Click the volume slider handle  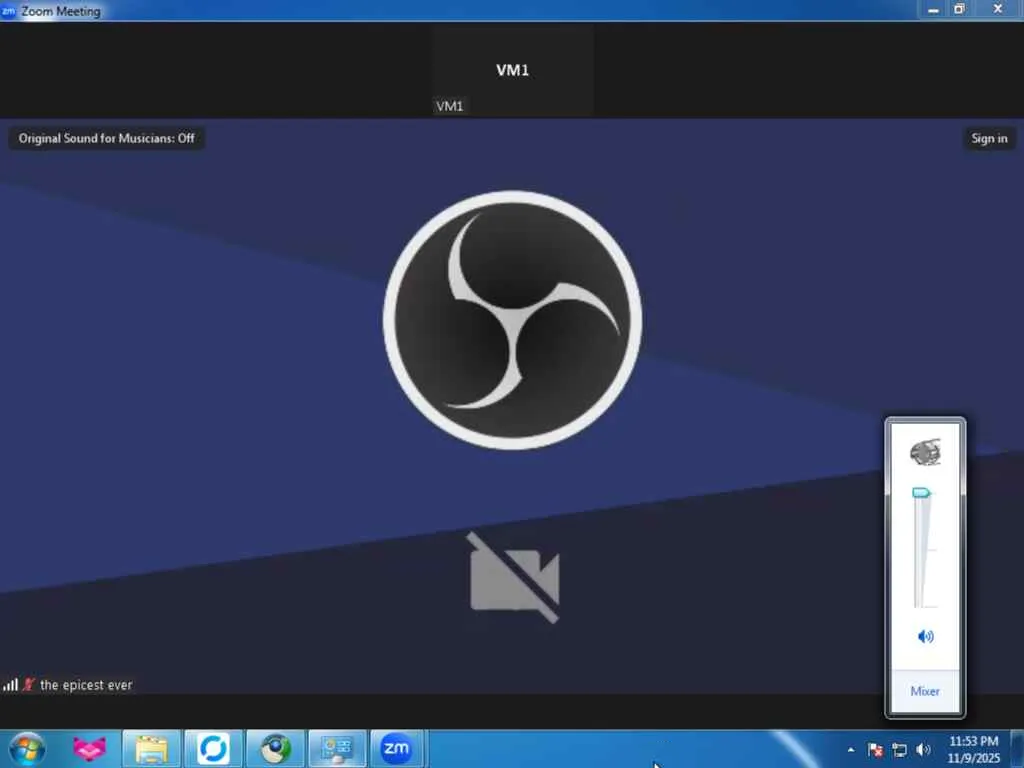tap(921, 492)
